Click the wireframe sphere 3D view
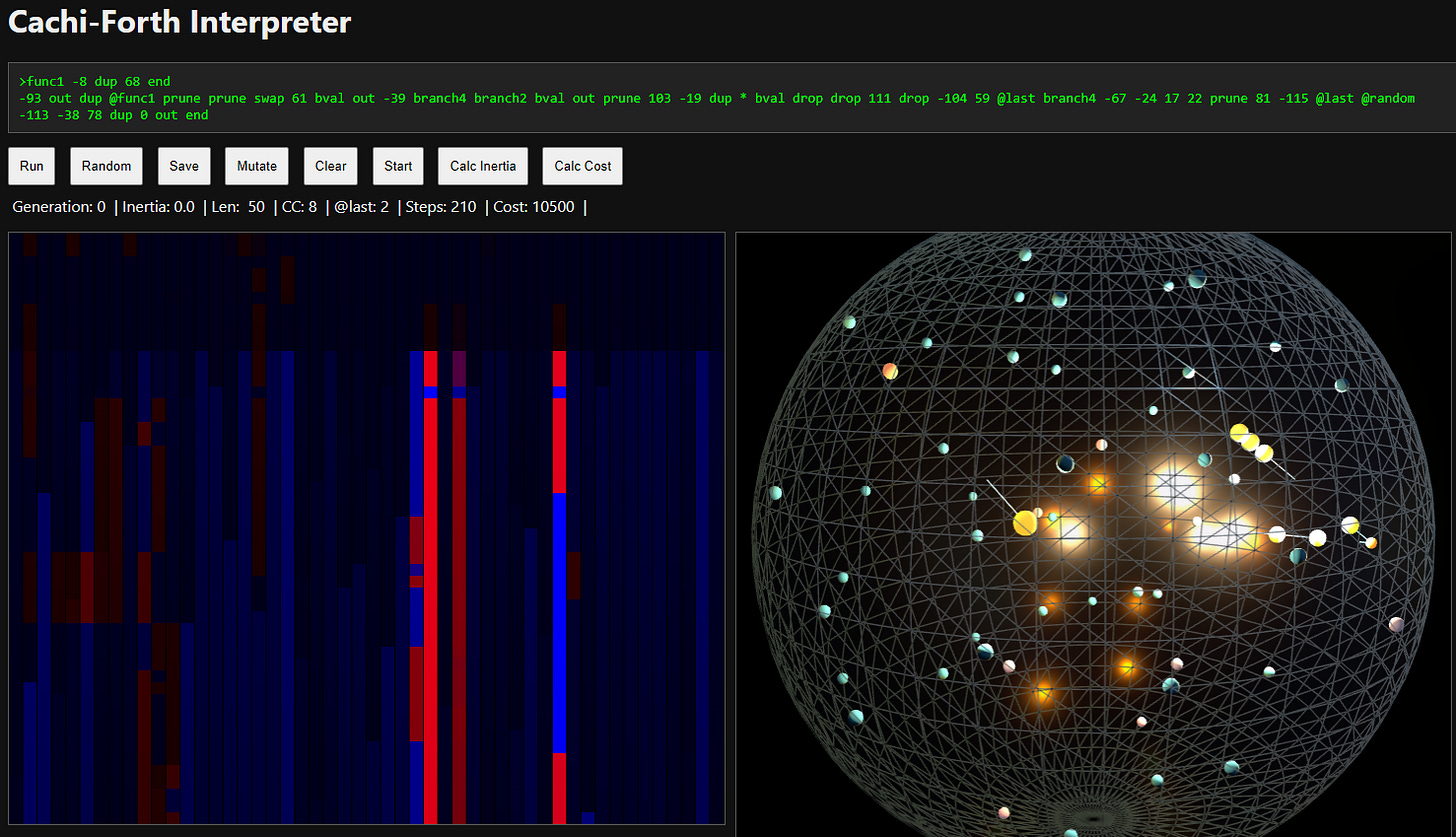This screenshot has height=837, width=1456. [x=1092, y=535]
